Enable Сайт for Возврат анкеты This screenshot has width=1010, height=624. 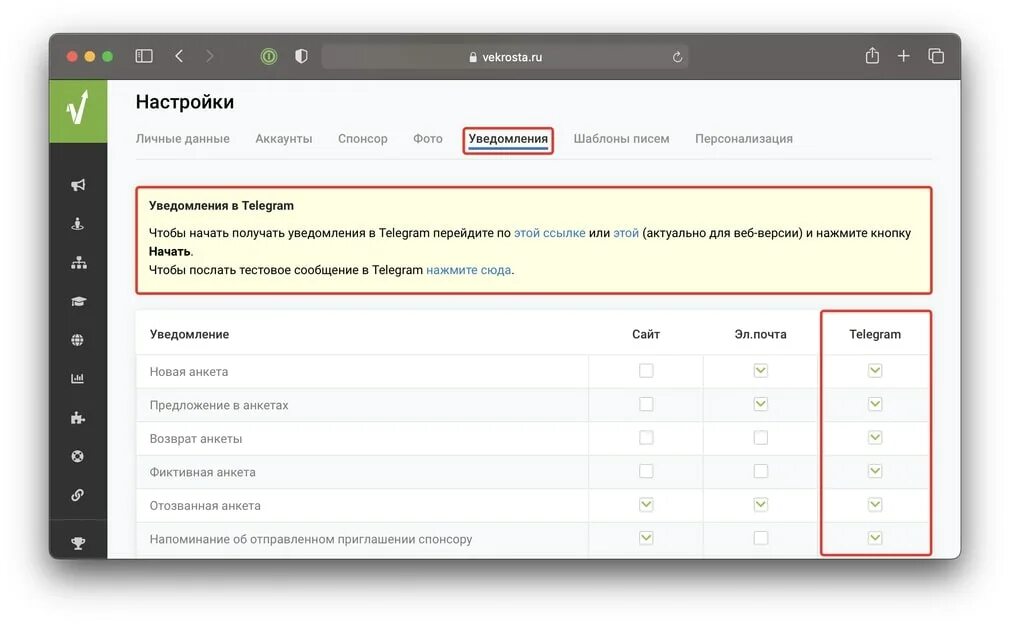point(646,437)
